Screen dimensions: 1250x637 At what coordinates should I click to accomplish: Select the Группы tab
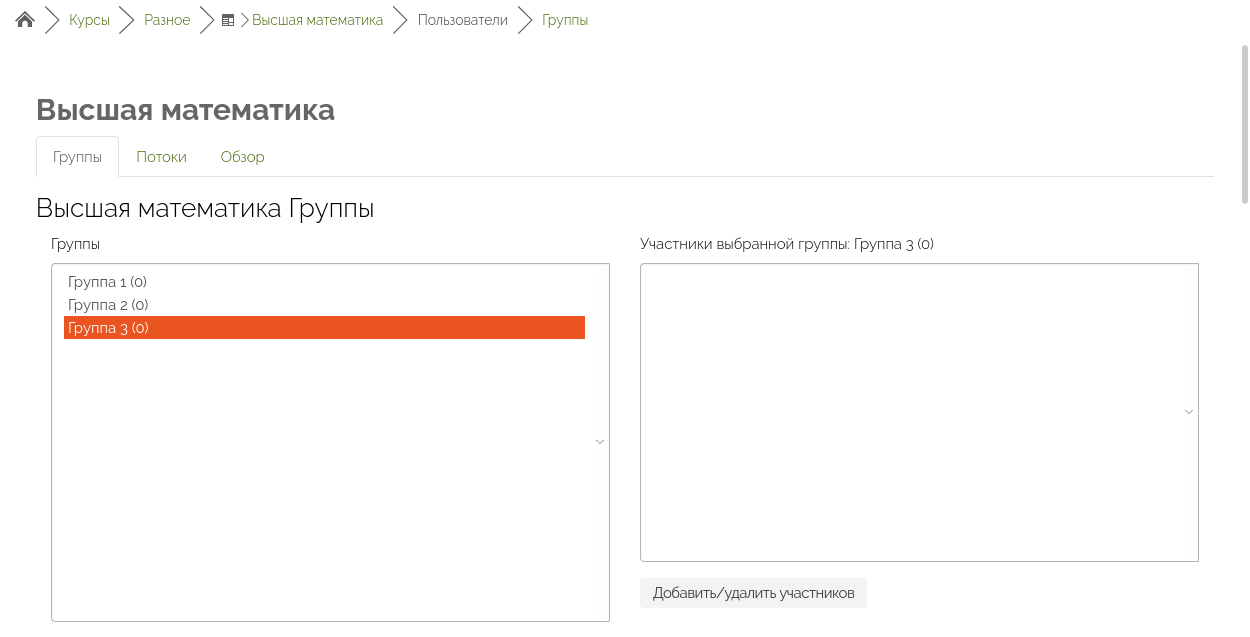click(x=77, y=157)
